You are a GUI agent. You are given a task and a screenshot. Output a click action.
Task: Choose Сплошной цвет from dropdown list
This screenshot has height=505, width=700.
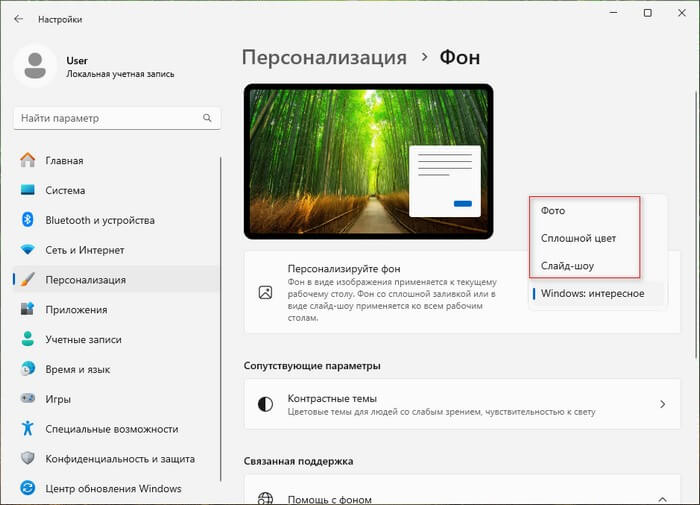578,238
